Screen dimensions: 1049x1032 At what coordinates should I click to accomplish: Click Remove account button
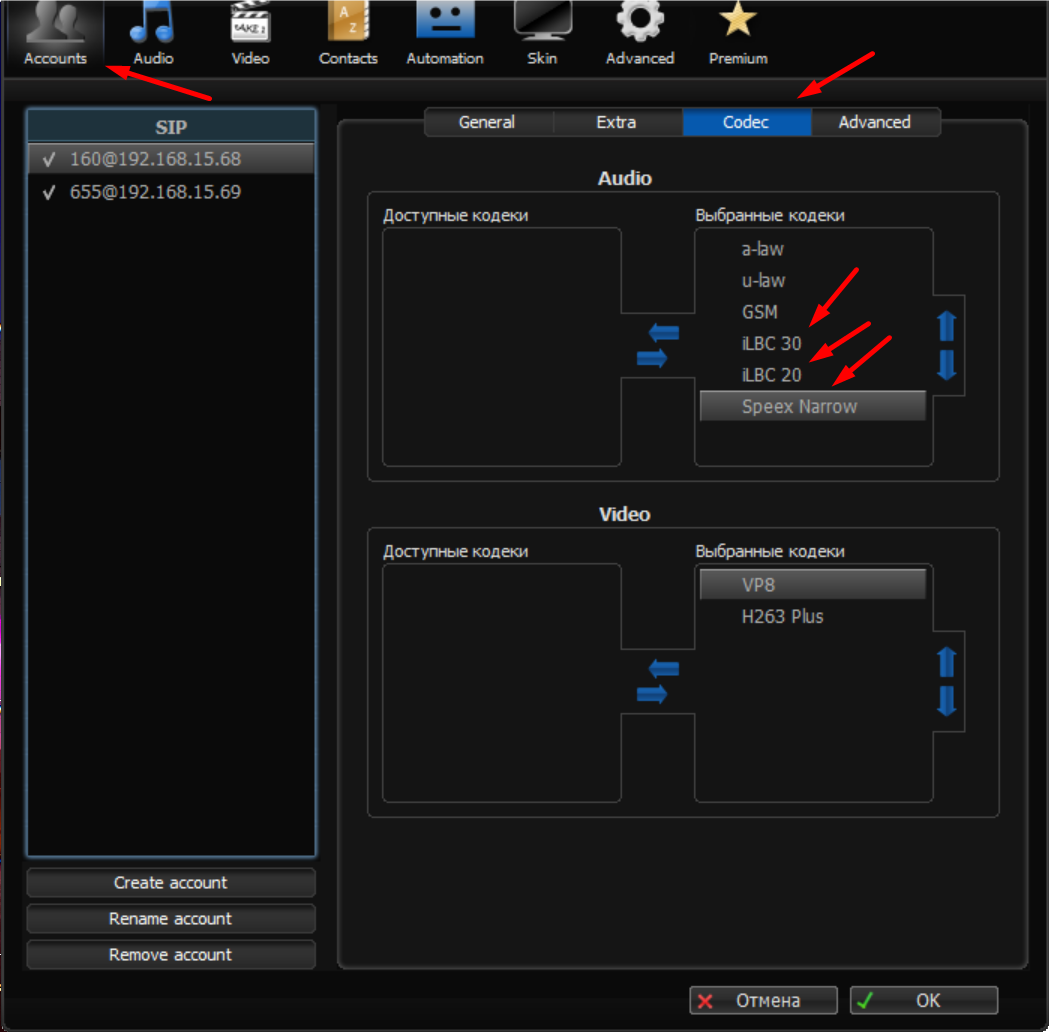(171, 954)
